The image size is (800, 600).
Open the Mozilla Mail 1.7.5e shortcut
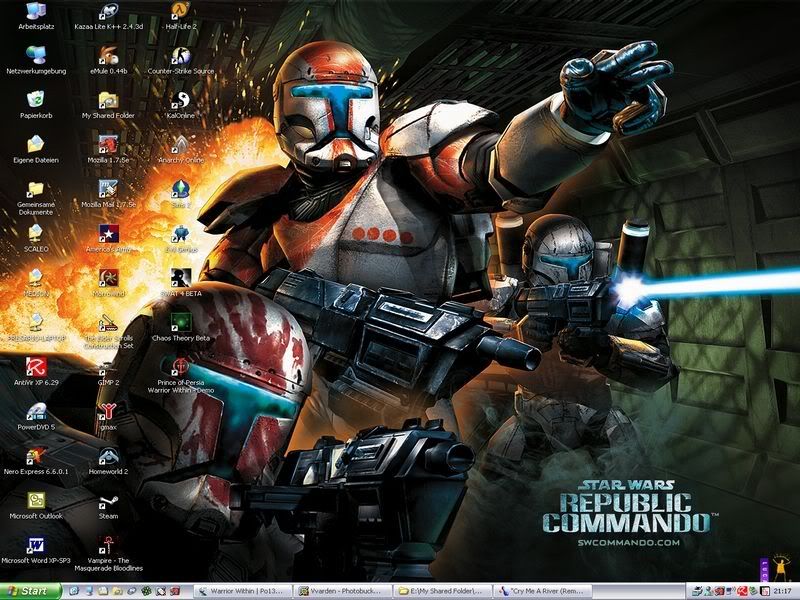(x=108, y=193)
